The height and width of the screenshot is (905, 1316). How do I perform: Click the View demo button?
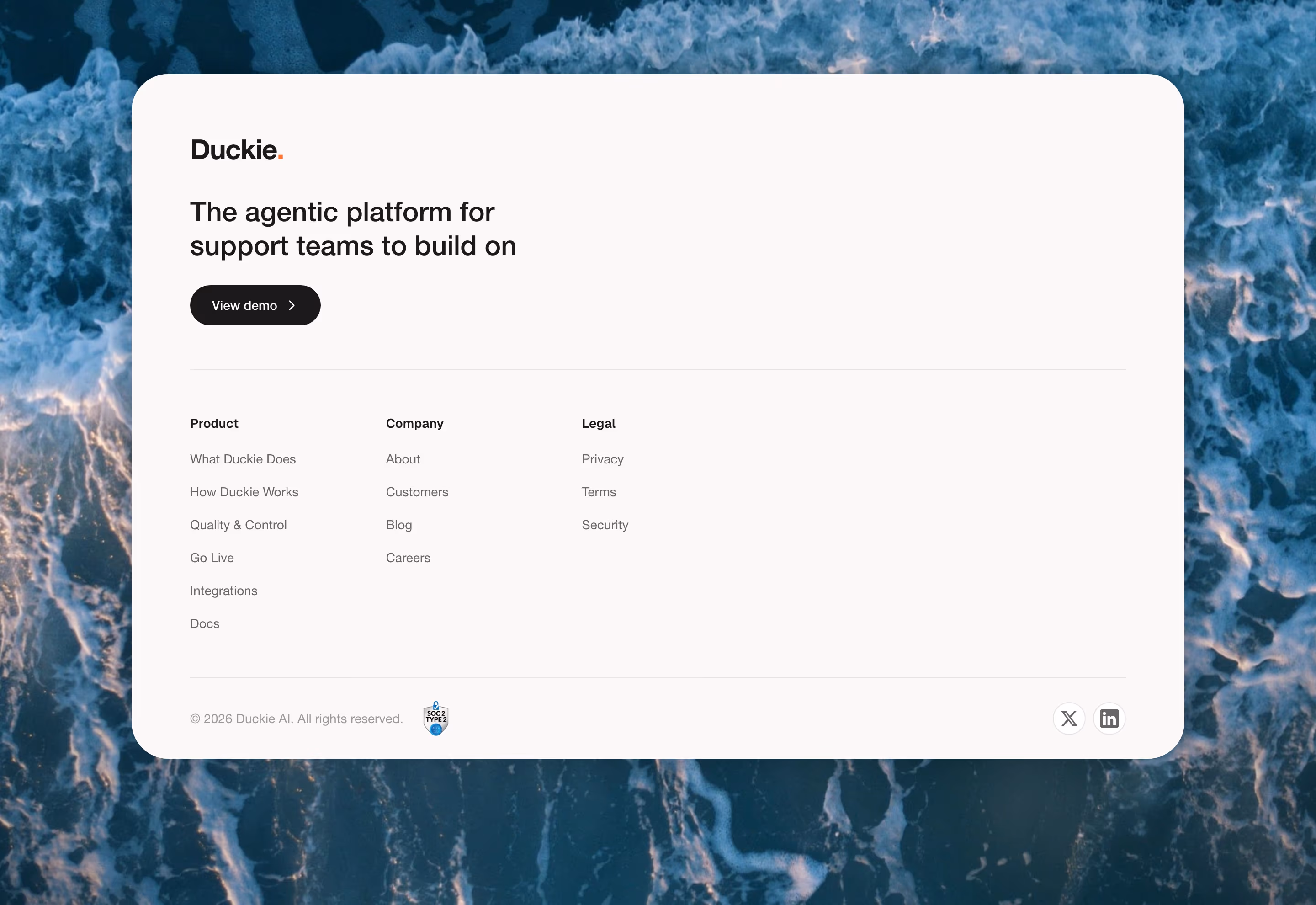point(255,305)
